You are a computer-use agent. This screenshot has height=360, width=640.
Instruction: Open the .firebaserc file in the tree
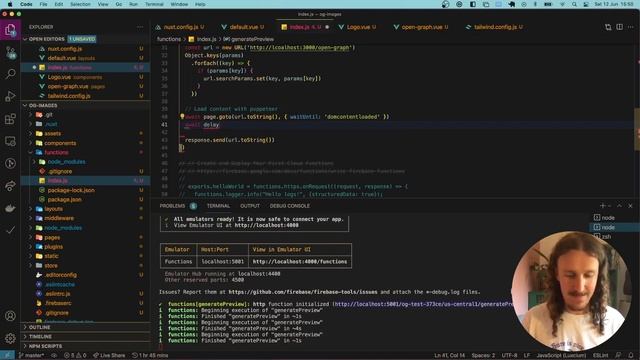[85, 303]
